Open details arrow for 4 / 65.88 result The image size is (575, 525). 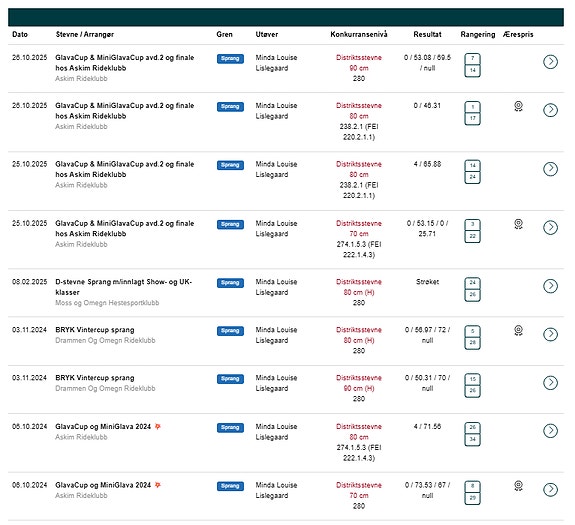tap(550, 169)
